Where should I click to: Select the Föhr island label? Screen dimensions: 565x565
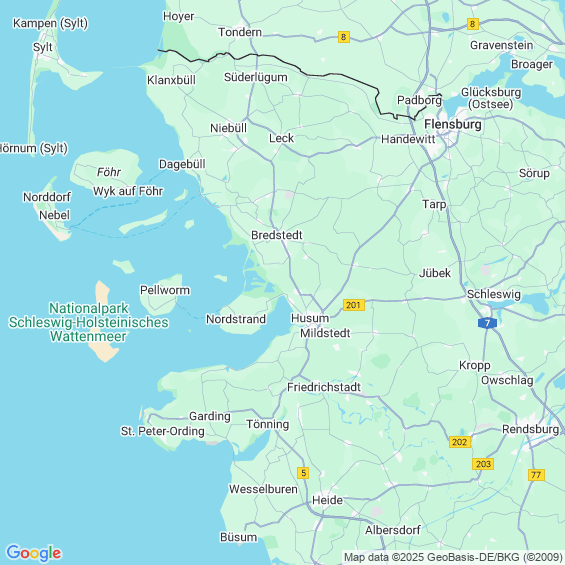(109, 172)
